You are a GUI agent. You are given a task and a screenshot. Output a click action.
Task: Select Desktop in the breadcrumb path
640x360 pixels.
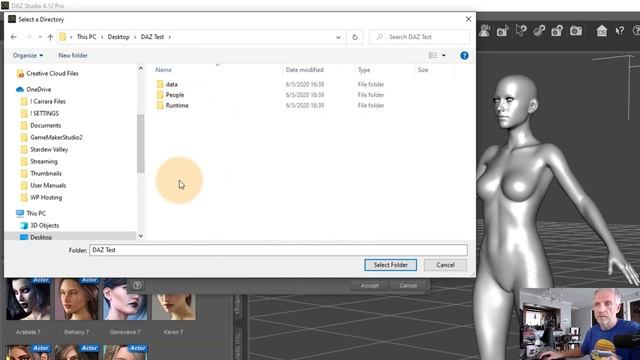[x=118, y=37]
